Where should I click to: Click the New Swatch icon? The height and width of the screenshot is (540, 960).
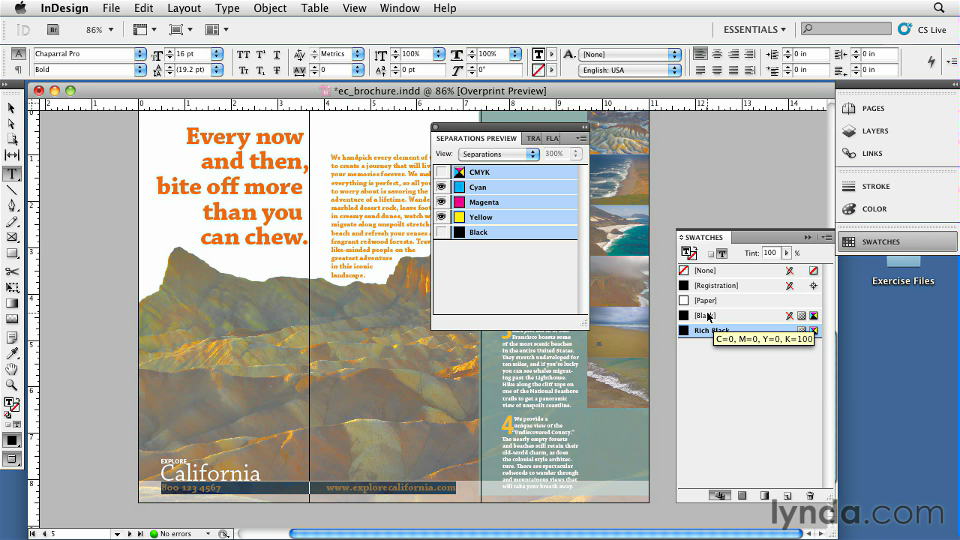(787, 495)
